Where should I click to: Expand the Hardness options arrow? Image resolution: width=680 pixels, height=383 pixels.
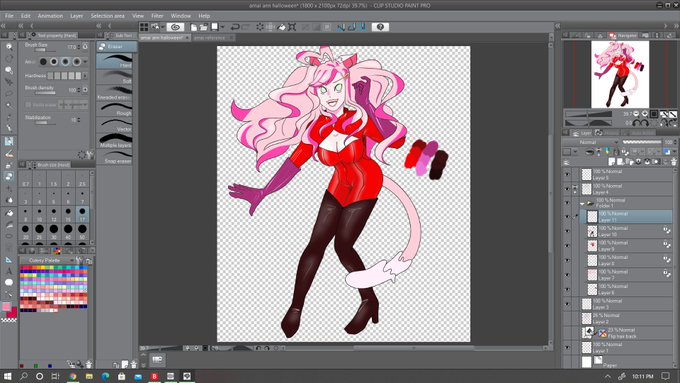click(85, 76)
